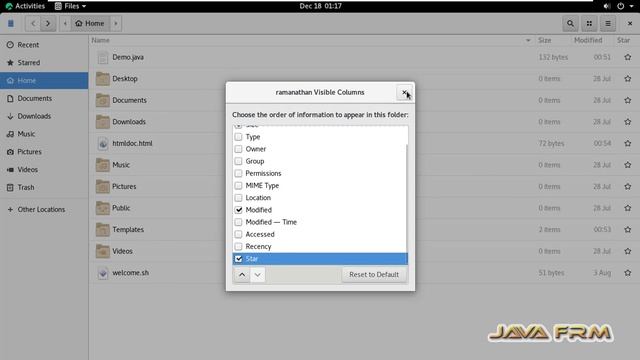Screen dimensions: 640x360
Task: Star the welcome.sh row
Action: 628,273
